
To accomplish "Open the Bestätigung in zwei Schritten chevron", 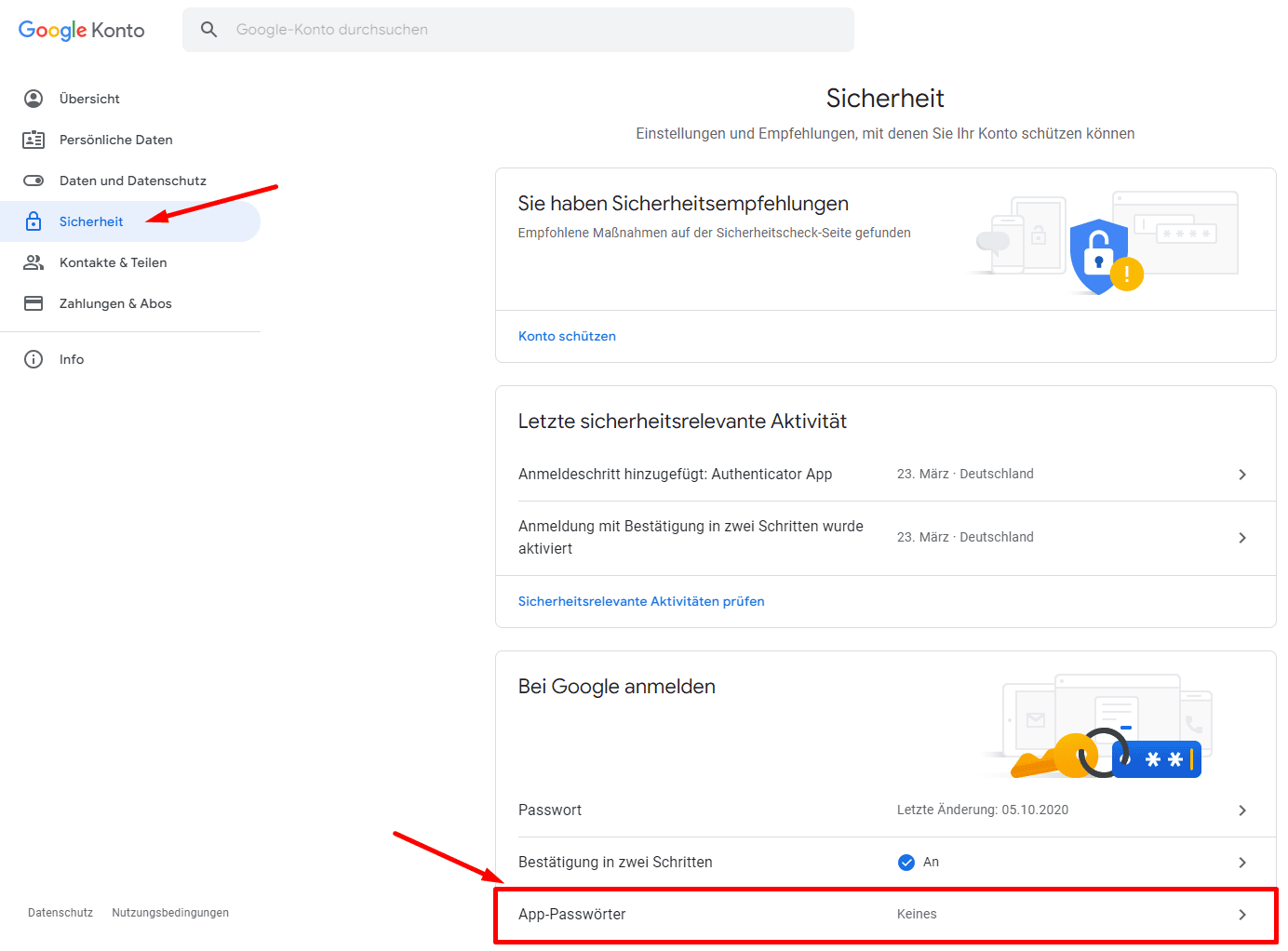I will (x=1241, y=863).
